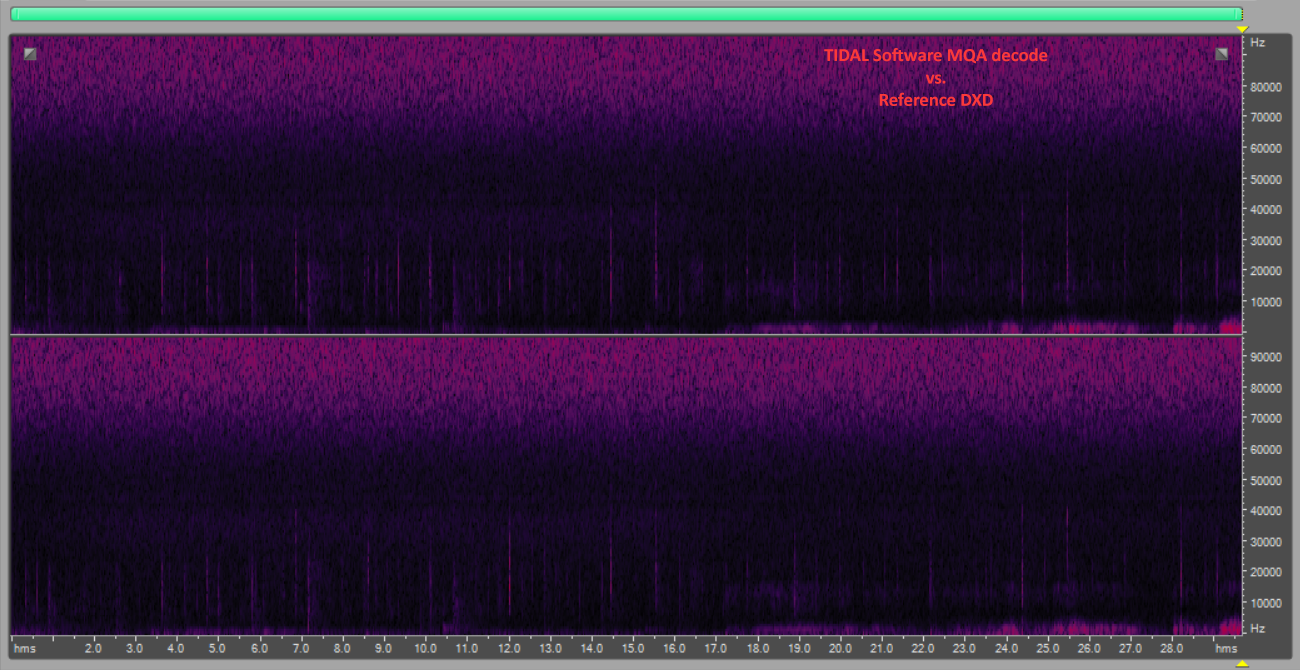This screenshot has width=1300, height=670.
Task: Click the 16.0 mark on time ruler
Action: click(673, 649)
